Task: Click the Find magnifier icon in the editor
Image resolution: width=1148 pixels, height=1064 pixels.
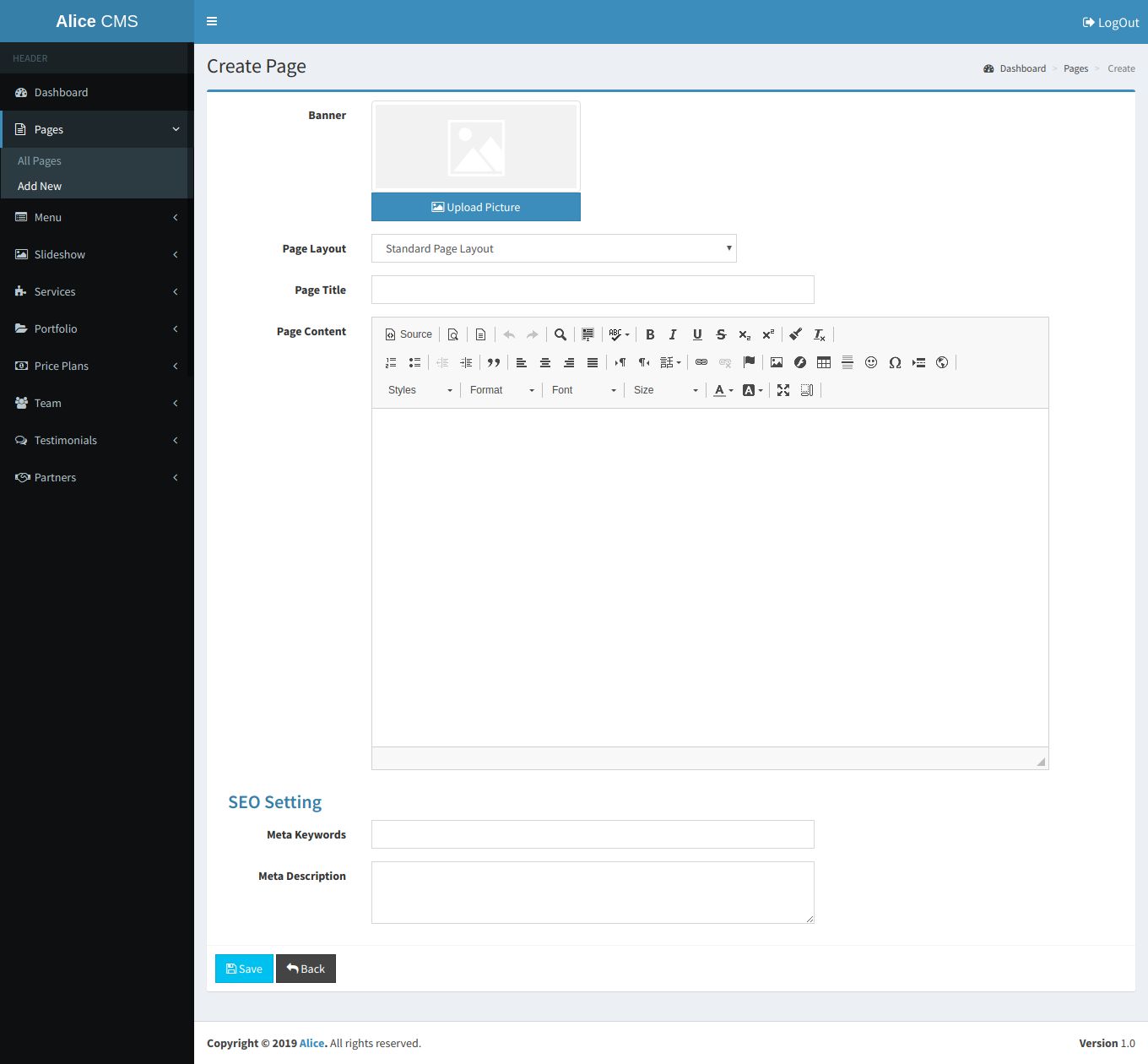Action: coord(560,334)
